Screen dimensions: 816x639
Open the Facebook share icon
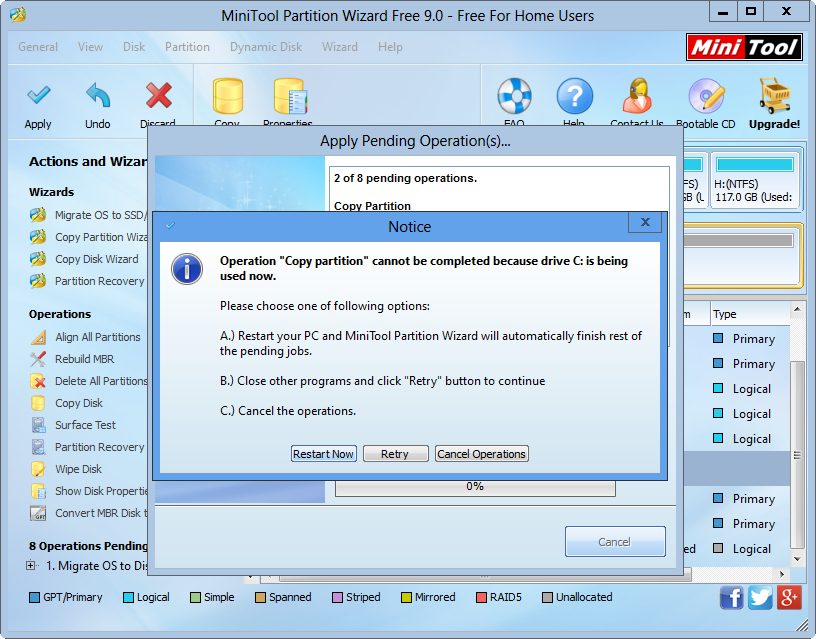(x=731, y=597)
